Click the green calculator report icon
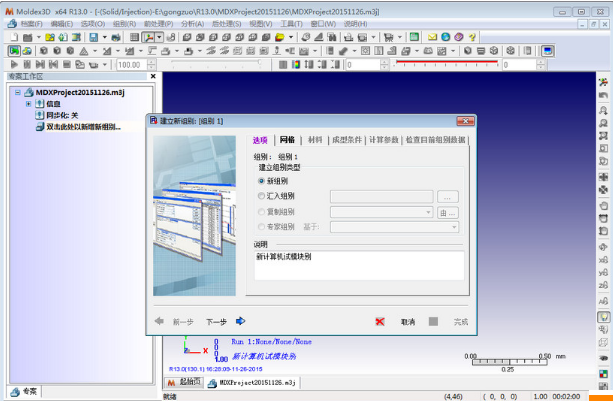Viewport: 613px width, 401px height. point(414,37)
